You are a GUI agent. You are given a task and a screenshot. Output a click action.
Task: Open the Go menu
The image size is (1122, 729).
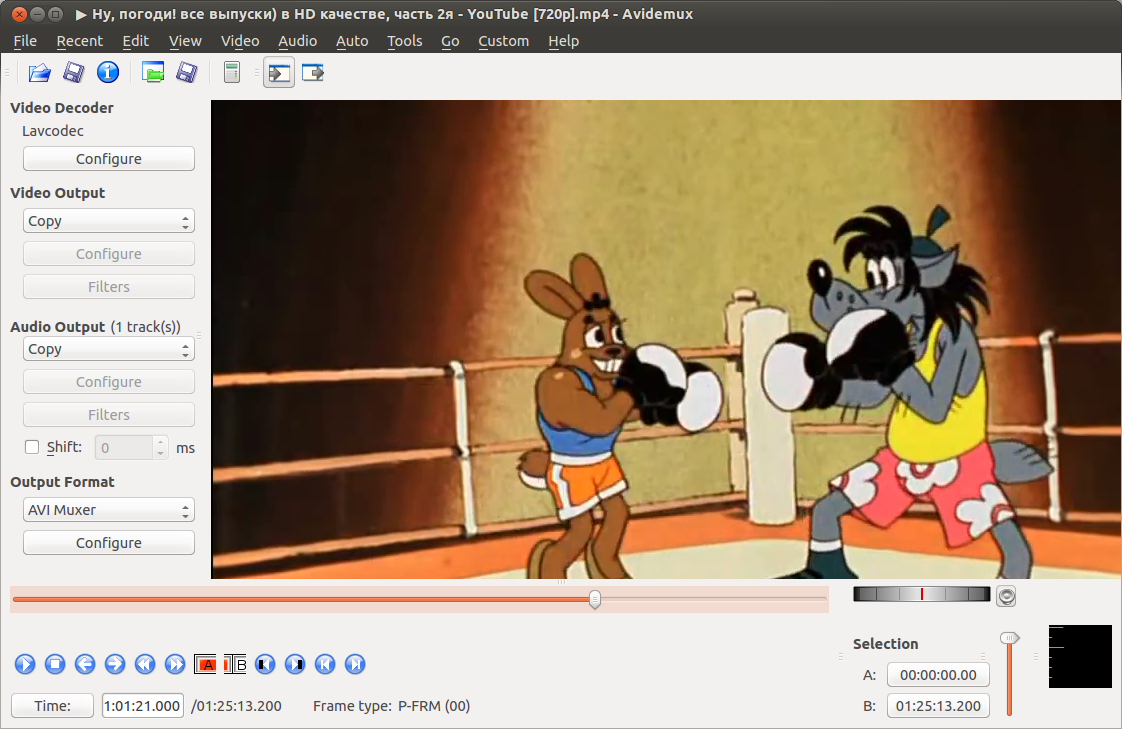coord(450,41)
